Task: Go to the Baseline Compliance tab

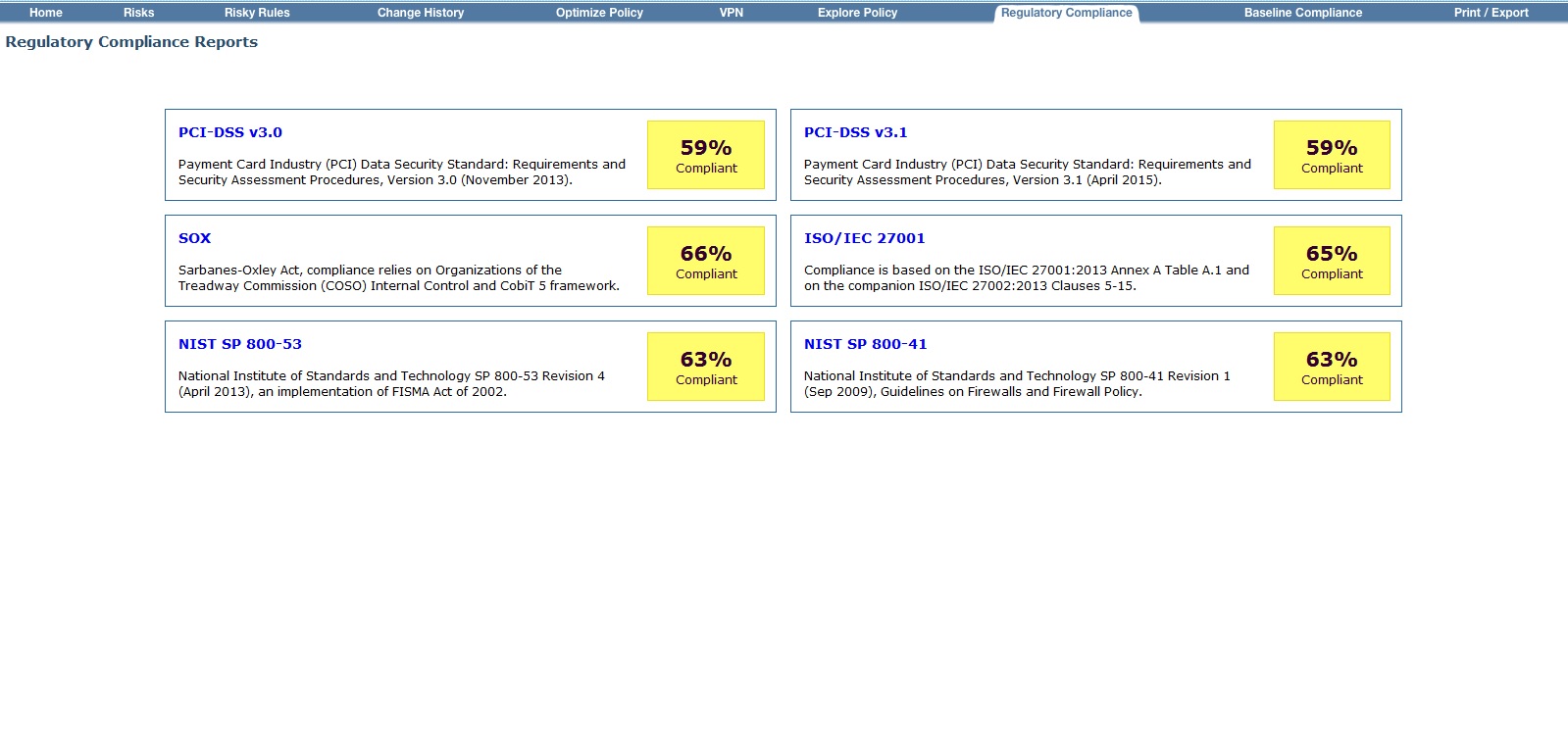Action: 1302,13
